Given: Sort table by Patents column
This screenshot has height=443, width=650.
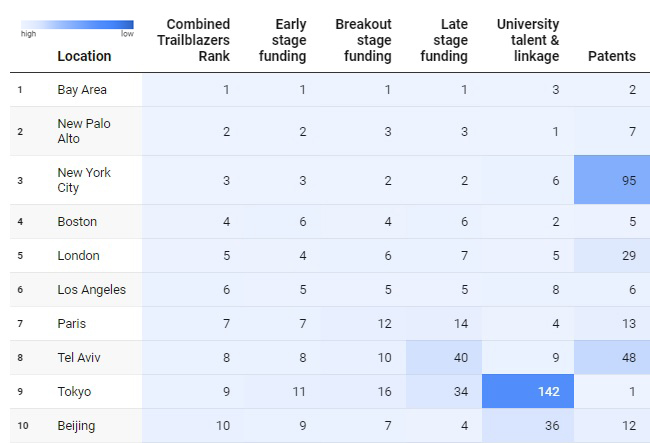Looking at the screenshot, I should pos(611,56).
